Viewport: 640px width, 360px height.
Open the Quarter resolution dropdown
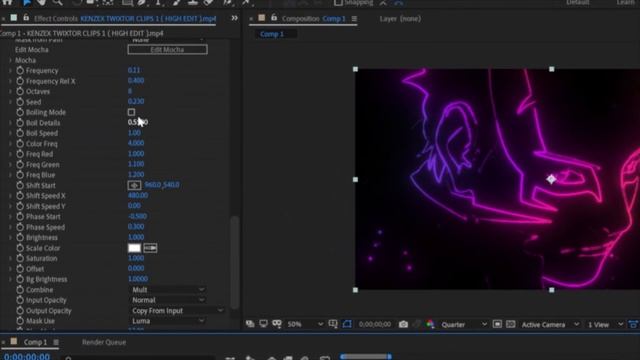point(464,324)
